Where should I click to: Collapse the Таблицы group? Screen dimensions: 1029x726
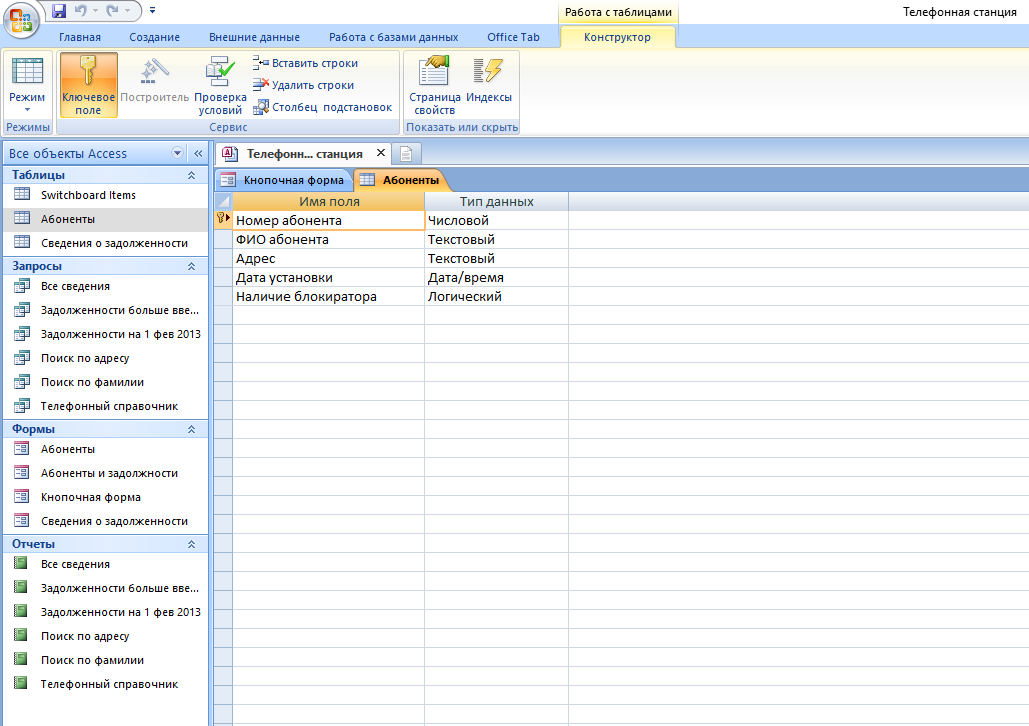[192, 175]
